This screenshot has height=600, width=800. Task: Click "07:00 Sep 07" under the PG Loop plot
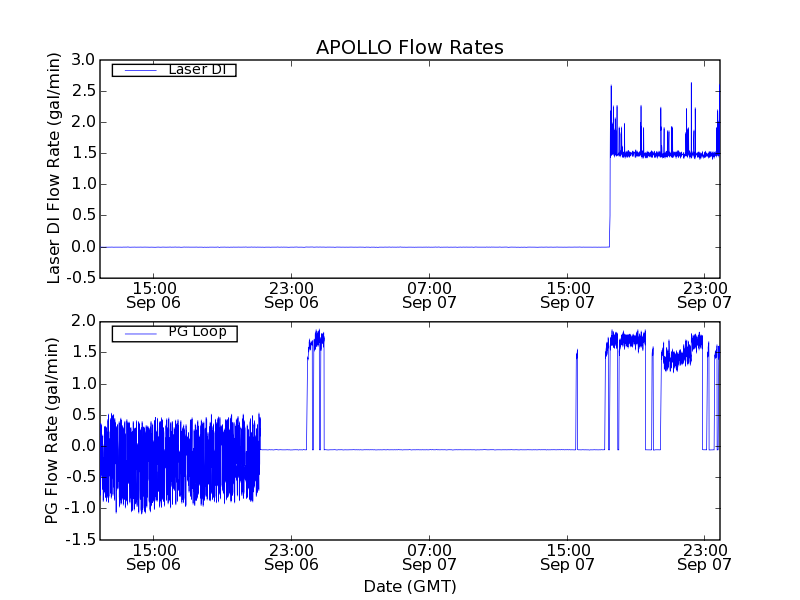pos(429,558)
